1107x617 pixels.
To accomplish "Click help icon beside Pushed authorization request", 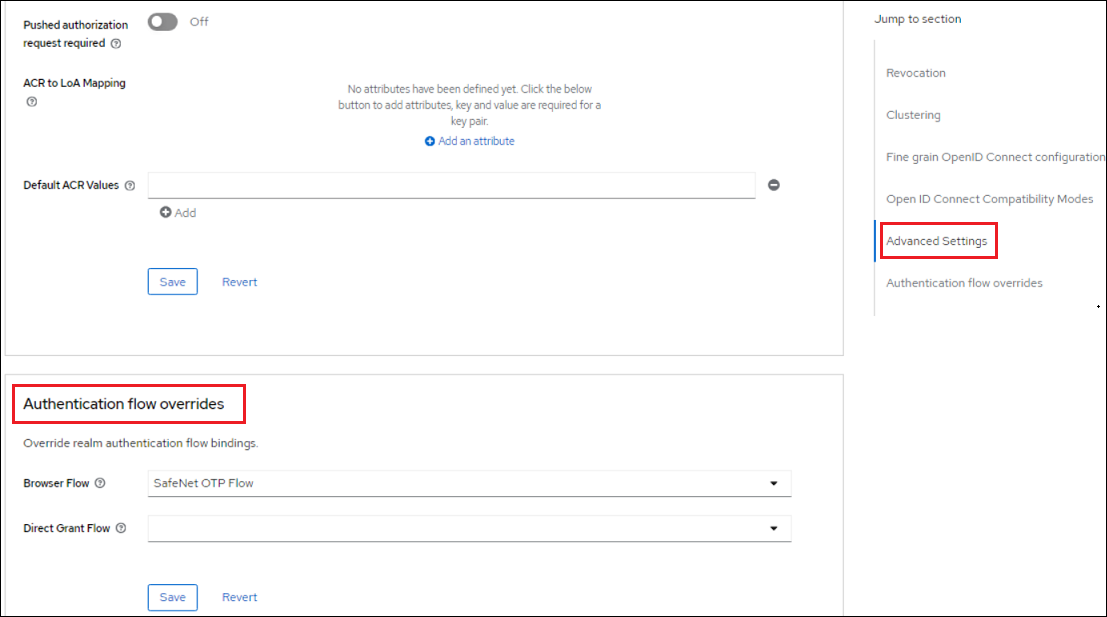I will click(116, 44).
